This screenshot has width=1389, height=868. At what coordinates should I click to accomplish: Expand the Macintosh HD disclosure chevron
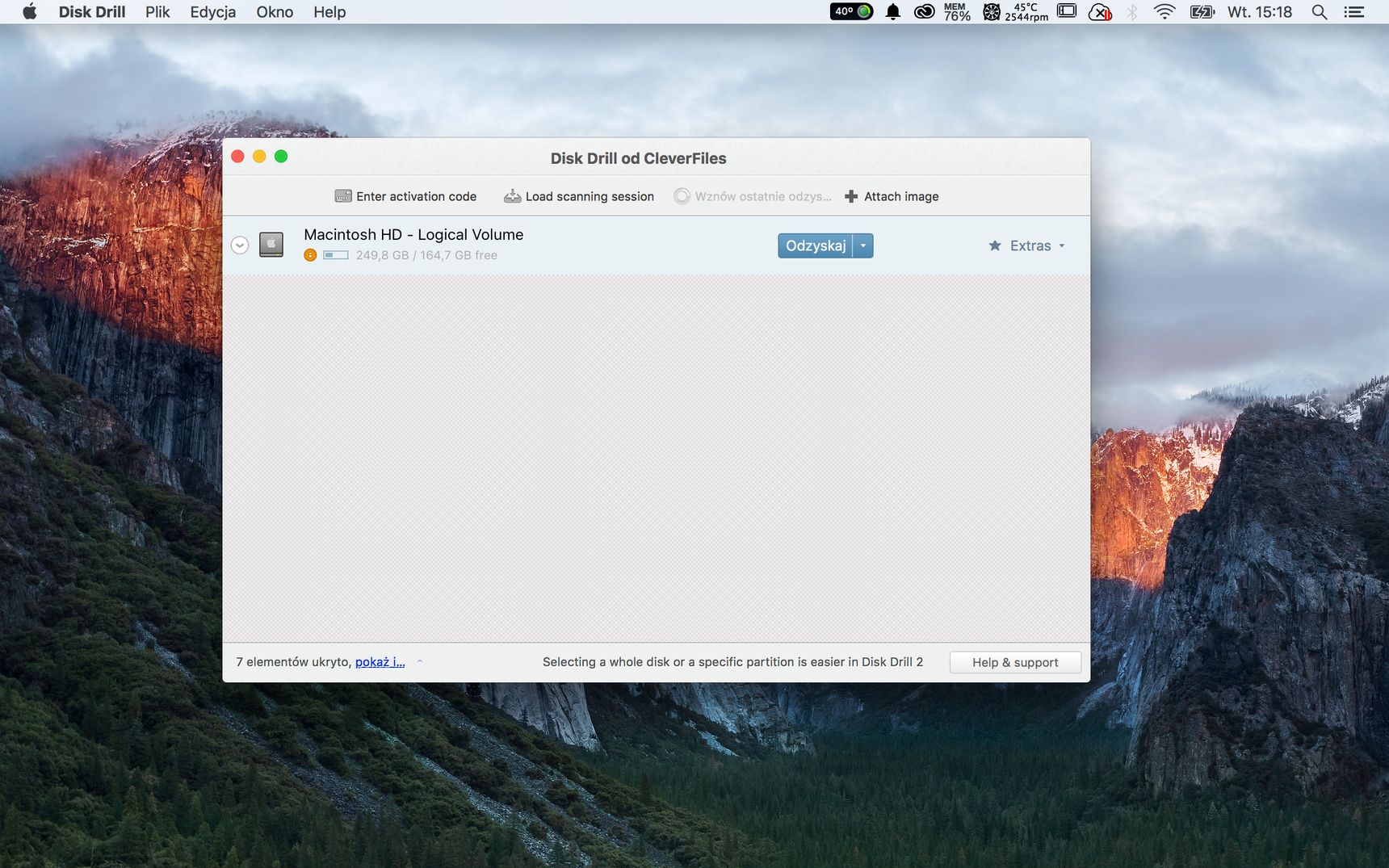click(240, 245)
